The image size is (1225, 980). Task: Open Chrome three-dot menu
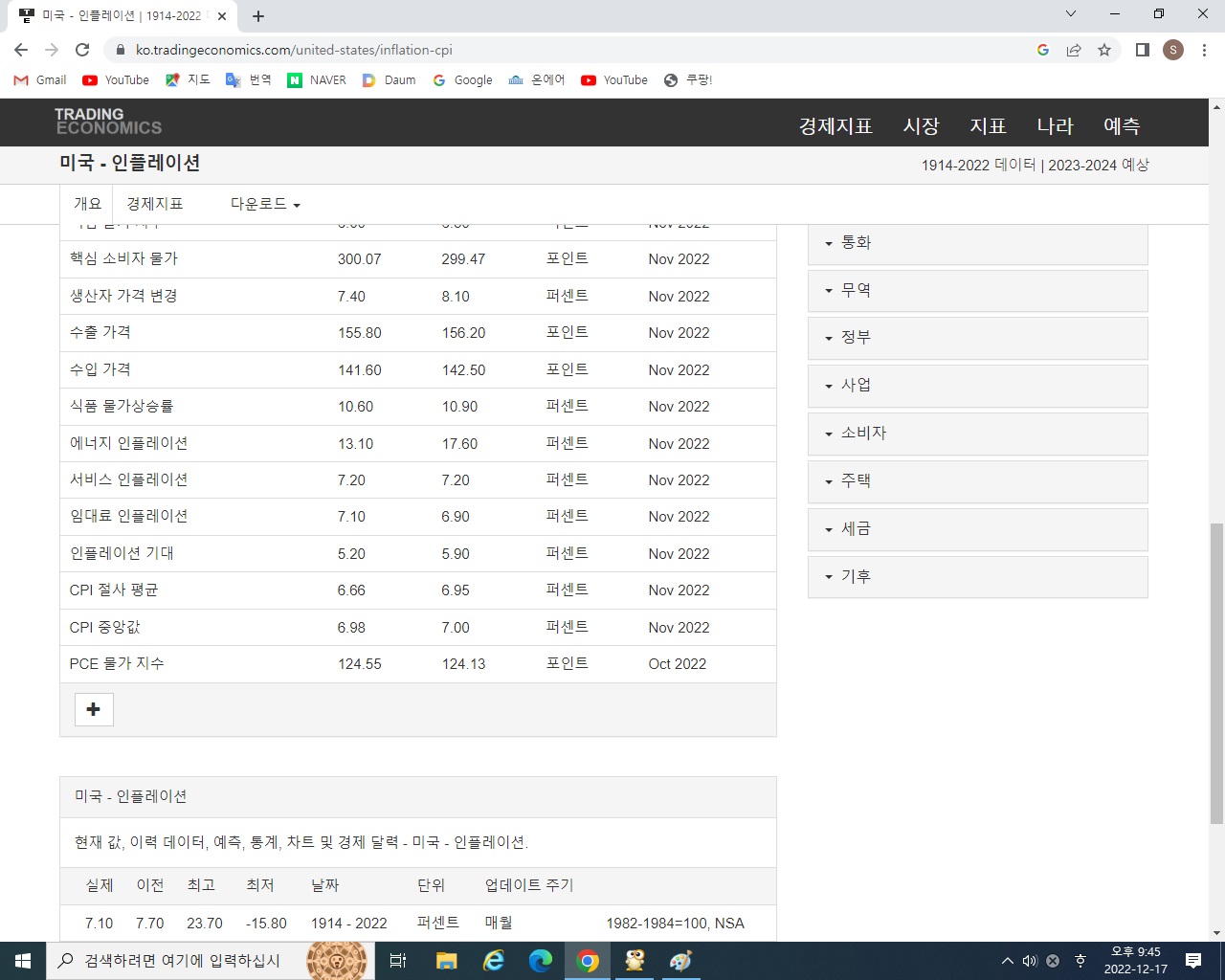(x=1204, y=50)
